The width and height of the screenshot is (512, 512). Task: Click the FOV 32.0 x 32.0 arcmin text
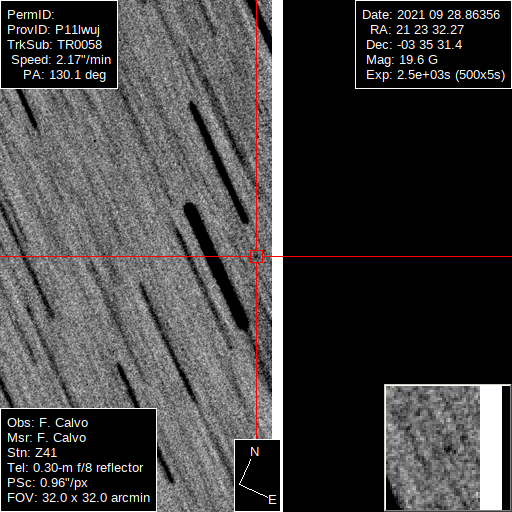pos(78,498)
